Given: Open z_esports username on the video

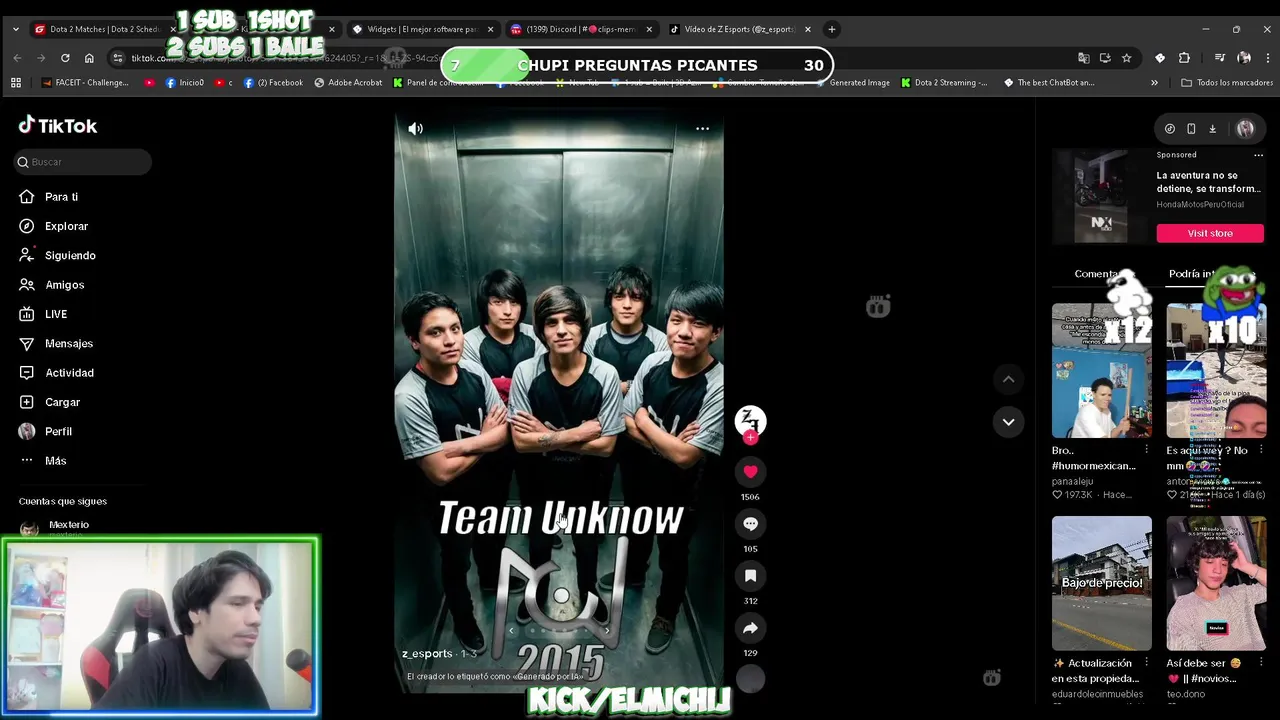Looking at the screenshot, I should pyautogui.click(x=427, y=653).
